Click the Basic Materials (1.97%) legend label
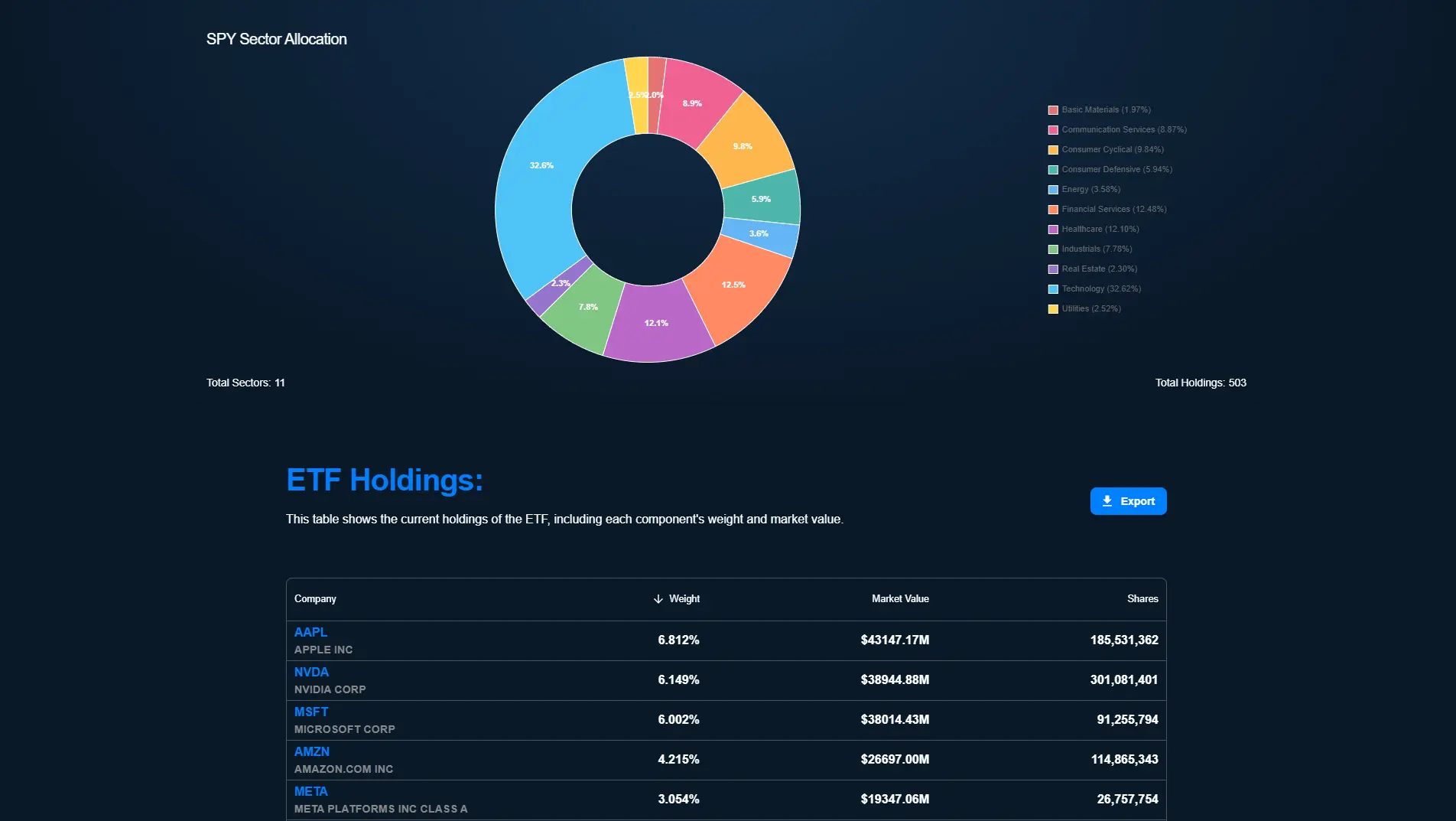1456x821 pixels. 1106,110
